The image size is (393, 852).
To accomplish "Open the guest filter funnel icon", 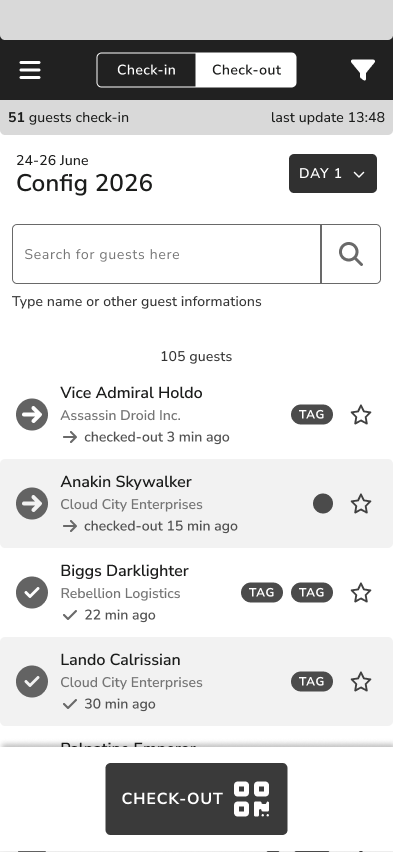I will [x=363, y=70].
